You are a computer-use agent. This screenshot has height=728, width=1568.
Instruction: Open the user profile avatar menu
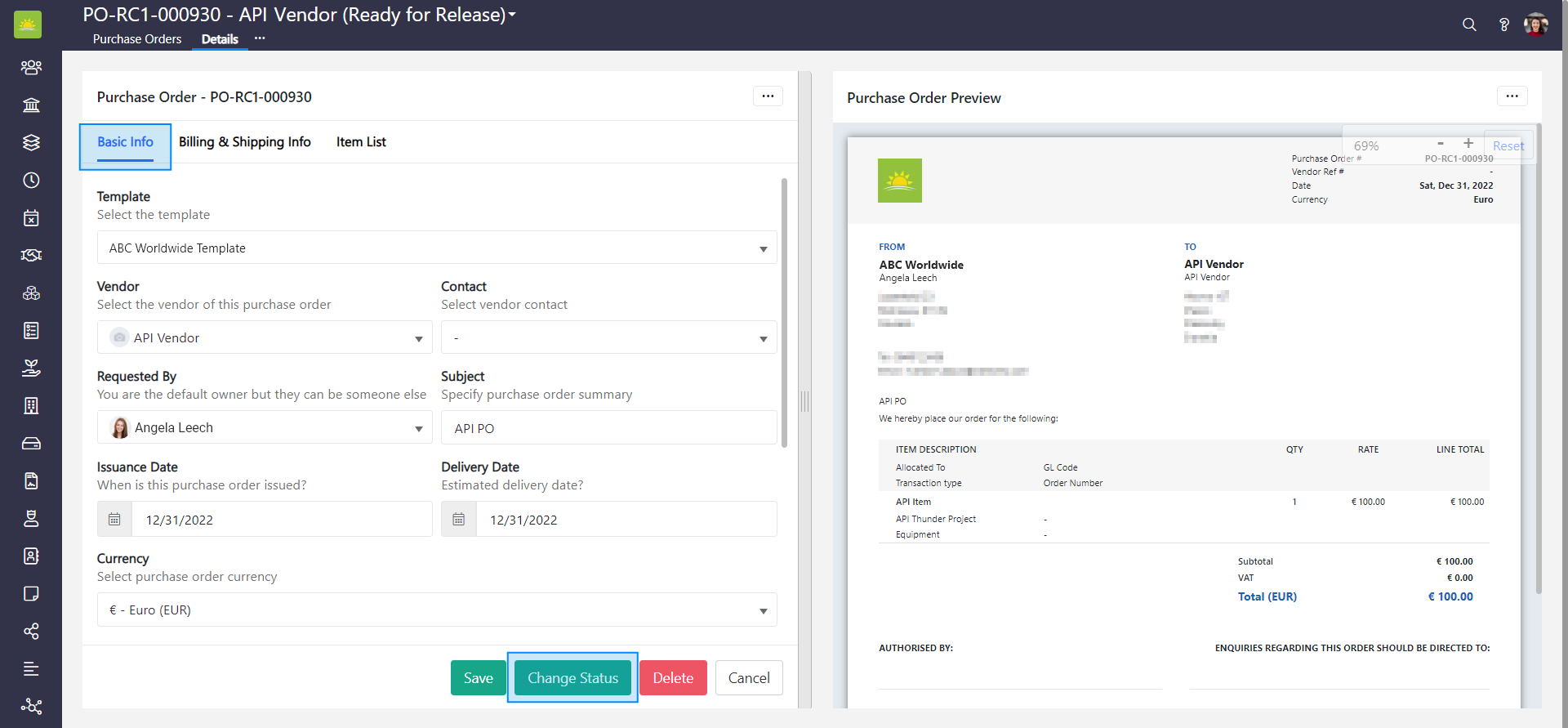point(1535,25)
